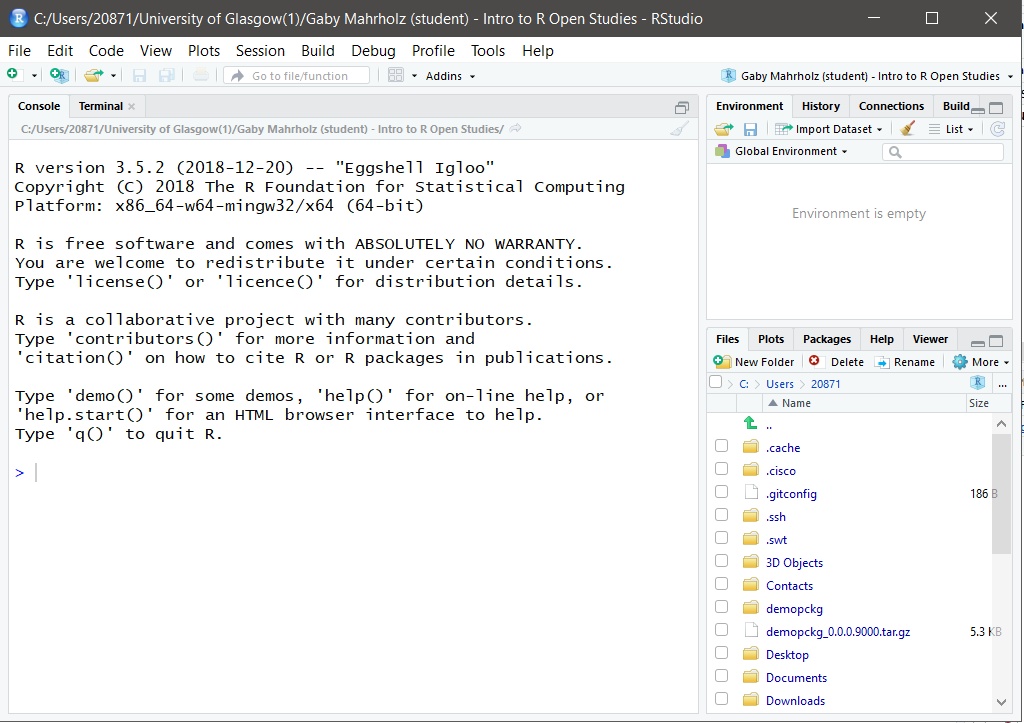This screenshot has width=1024, height=723.
Task: Check the .ssh folder checkbox
Action: 721,515
